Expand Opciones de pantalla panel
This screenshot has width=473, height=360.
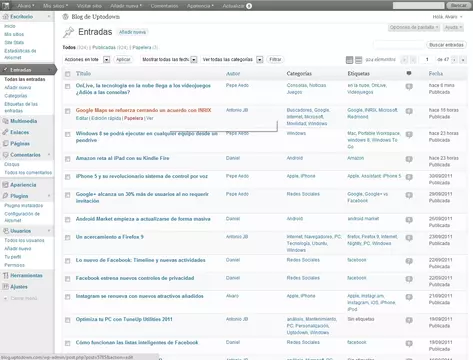pos(414,27)
